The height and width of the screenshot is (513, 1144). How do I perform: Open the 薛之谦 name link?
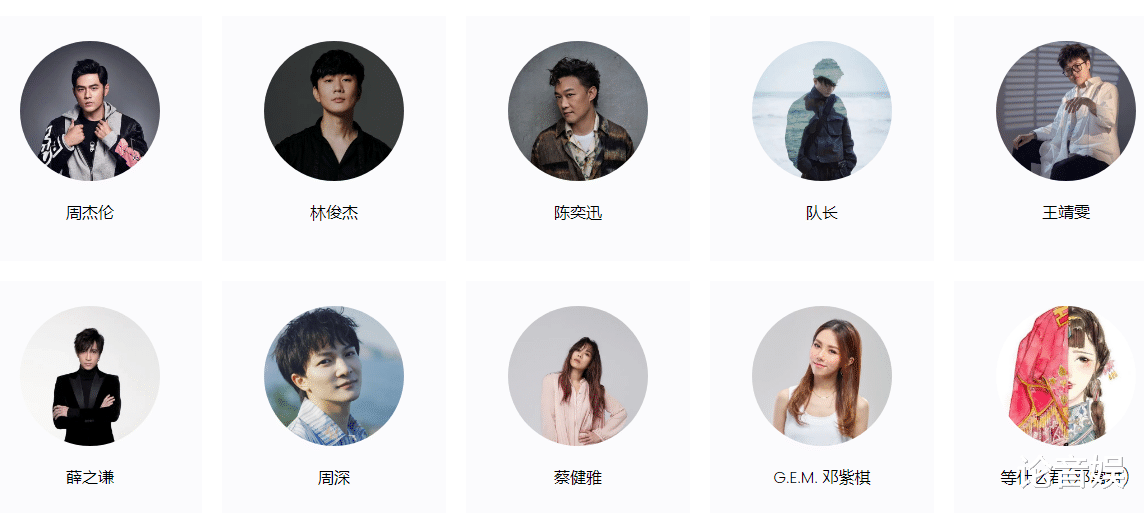(x=90, y=478)
